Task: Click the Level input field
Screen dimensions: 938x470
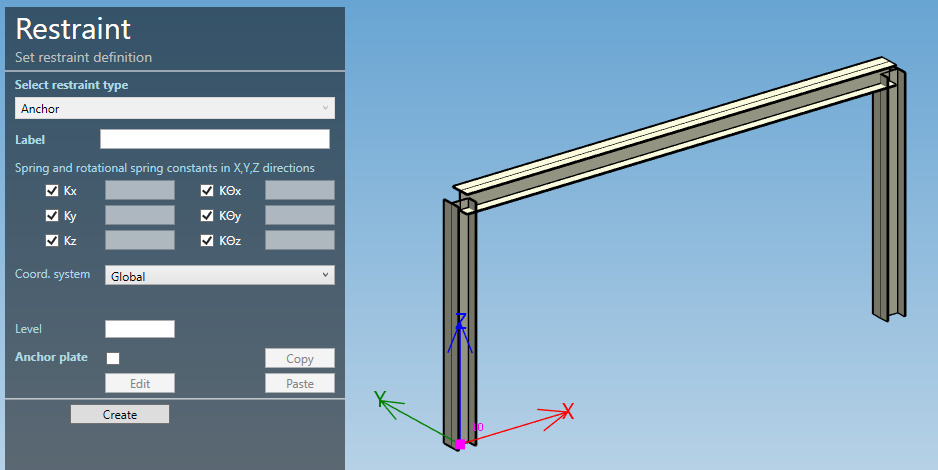Action: click(140, 329)
